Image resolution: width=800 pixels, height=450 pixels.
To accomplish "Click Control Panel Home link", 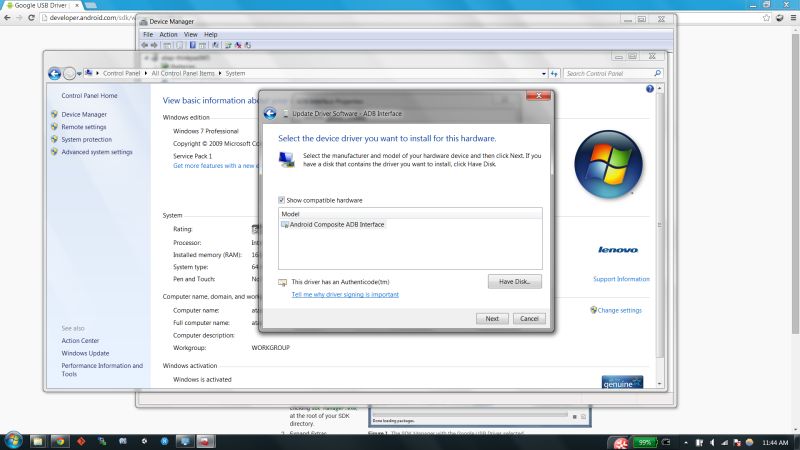I will (89, 95).
